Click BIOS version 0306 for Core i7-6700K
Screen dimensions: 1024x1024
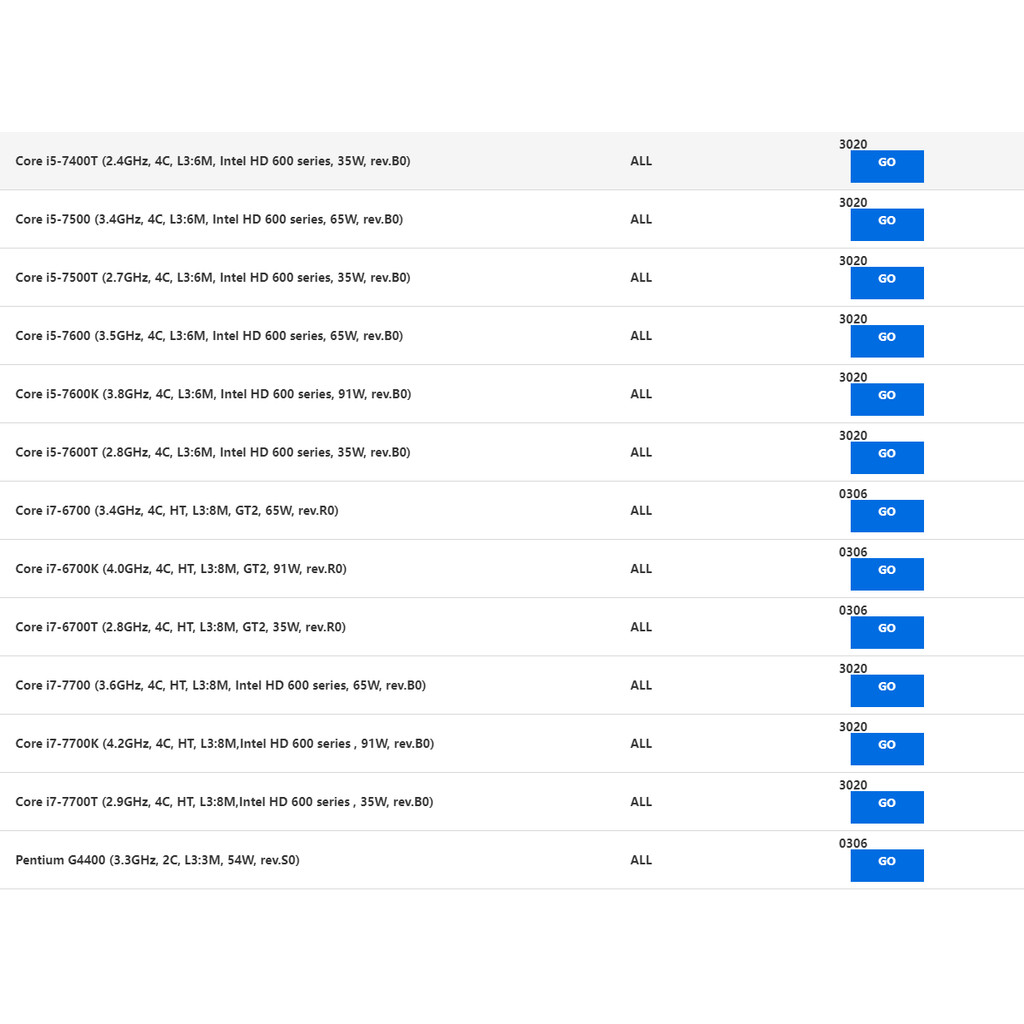click(853, 553)
